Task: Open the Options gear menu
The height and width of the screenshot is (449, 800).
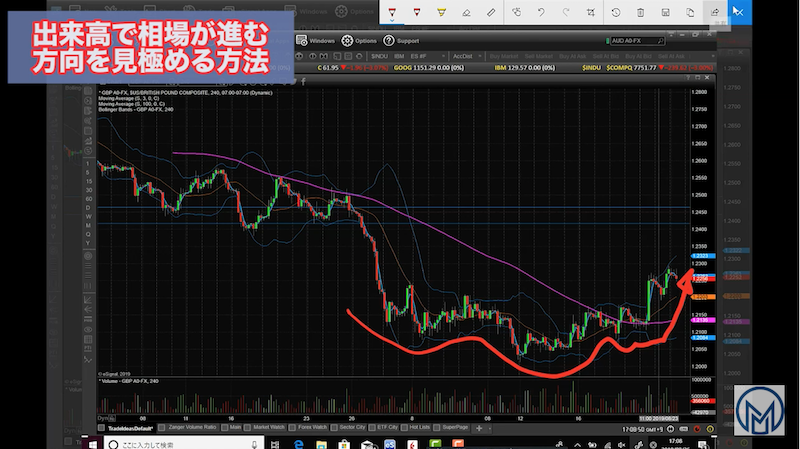Action: tap(361, 41)
